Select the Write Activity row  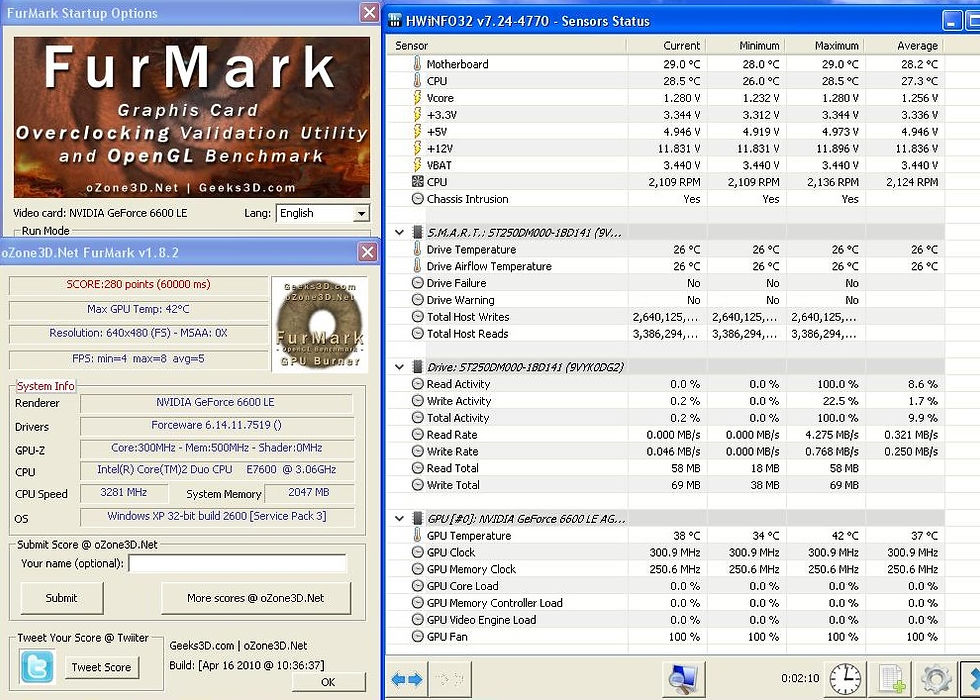665,401
